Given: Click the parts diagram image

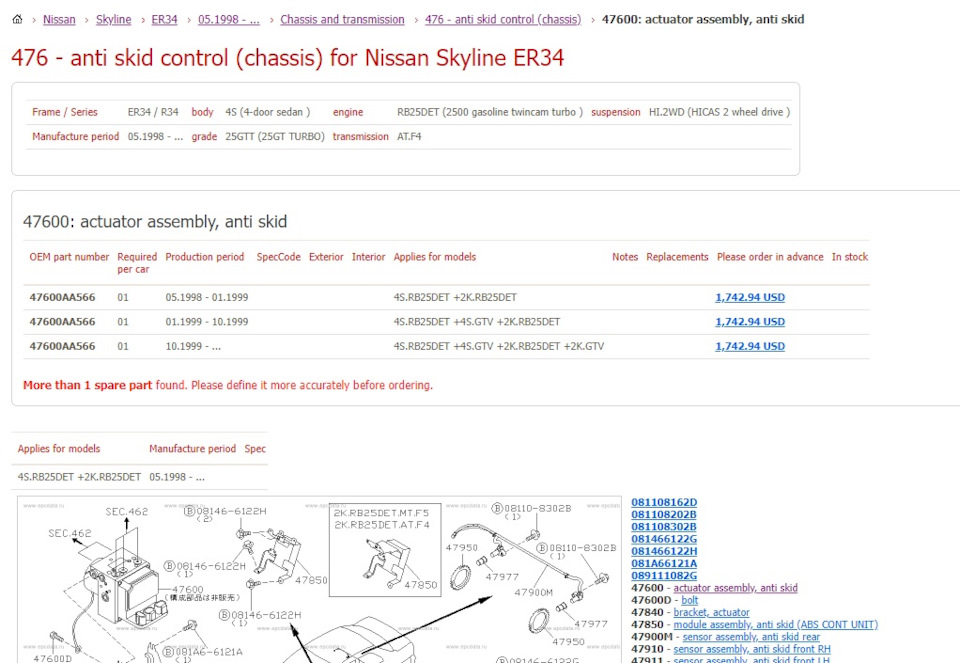Looking at the screenshot, I should coord(320,580).
